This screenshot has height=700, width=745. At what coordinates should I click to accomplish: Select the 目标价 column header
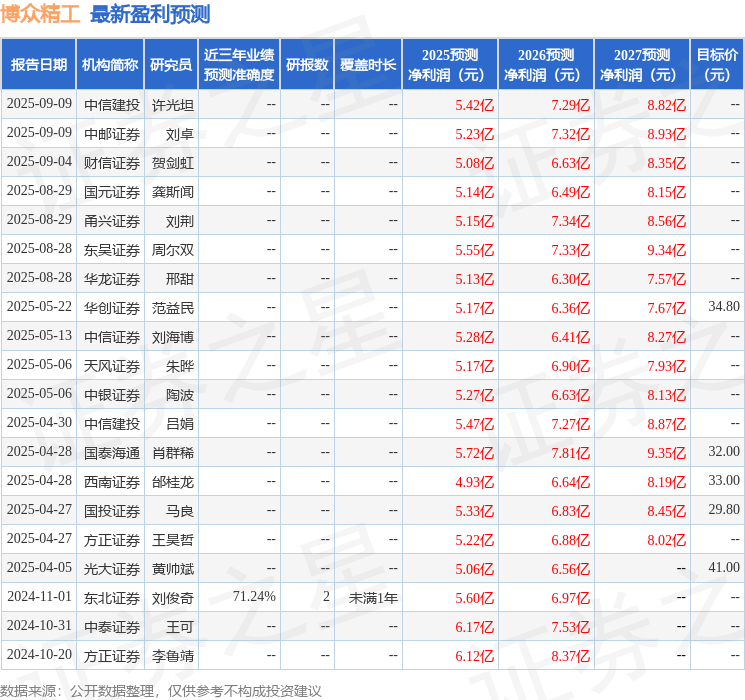click(717, 65)
